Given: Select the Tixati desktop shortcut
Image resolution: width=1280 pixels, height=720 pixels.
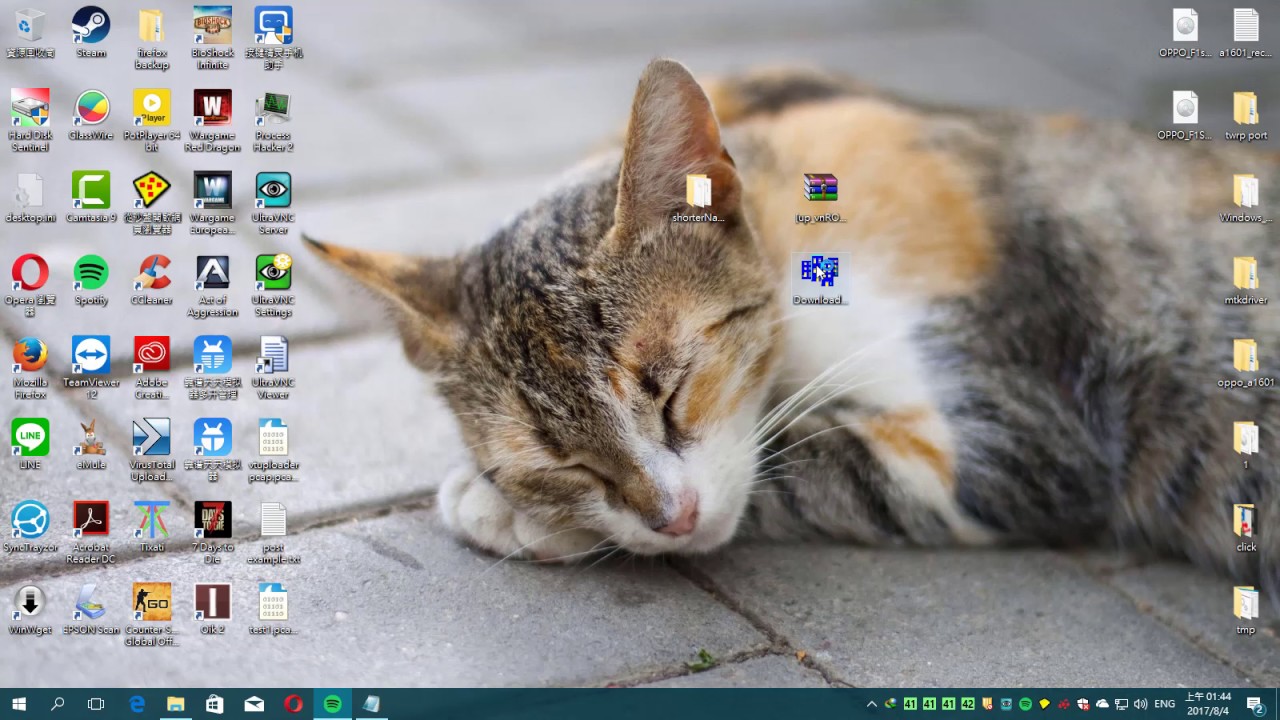Looking at the screenshot, I should pos(152,526).
